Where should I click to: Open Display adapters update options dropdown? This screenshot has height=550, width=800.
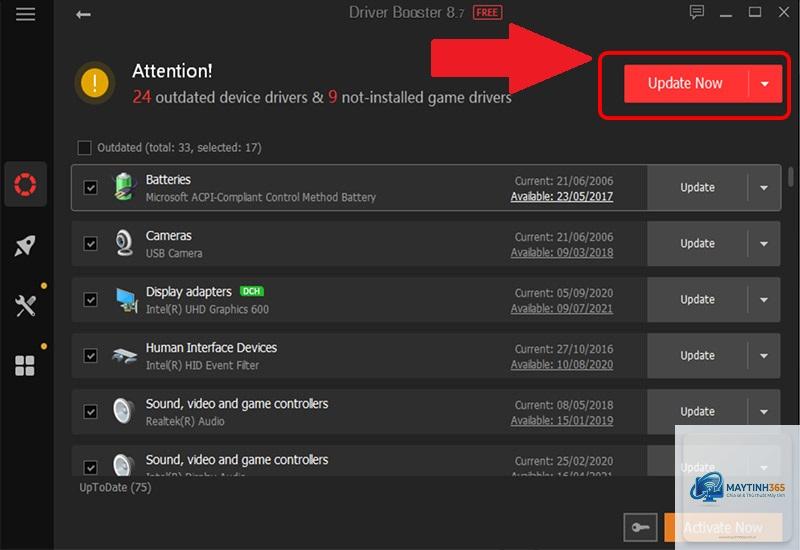point(764,300)
